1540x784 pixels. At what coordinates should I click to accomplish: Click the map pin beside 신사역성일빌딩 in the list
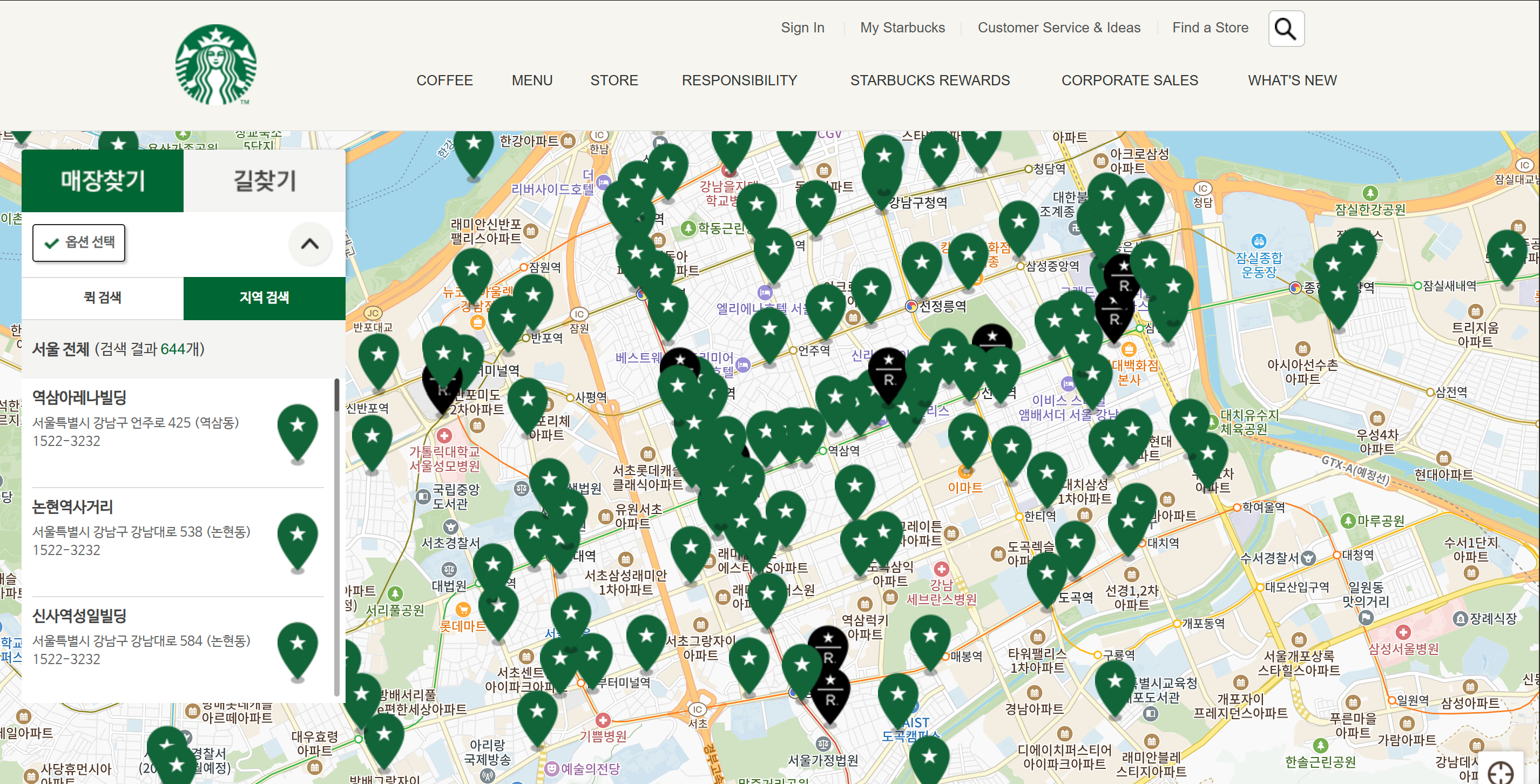pyautogui.click(x=298, y=651)
